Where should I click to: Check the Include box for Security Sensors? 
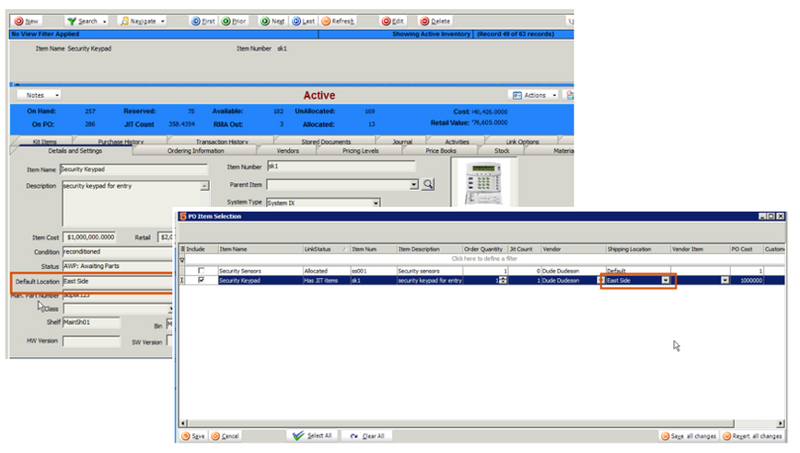tap(202, 271)
